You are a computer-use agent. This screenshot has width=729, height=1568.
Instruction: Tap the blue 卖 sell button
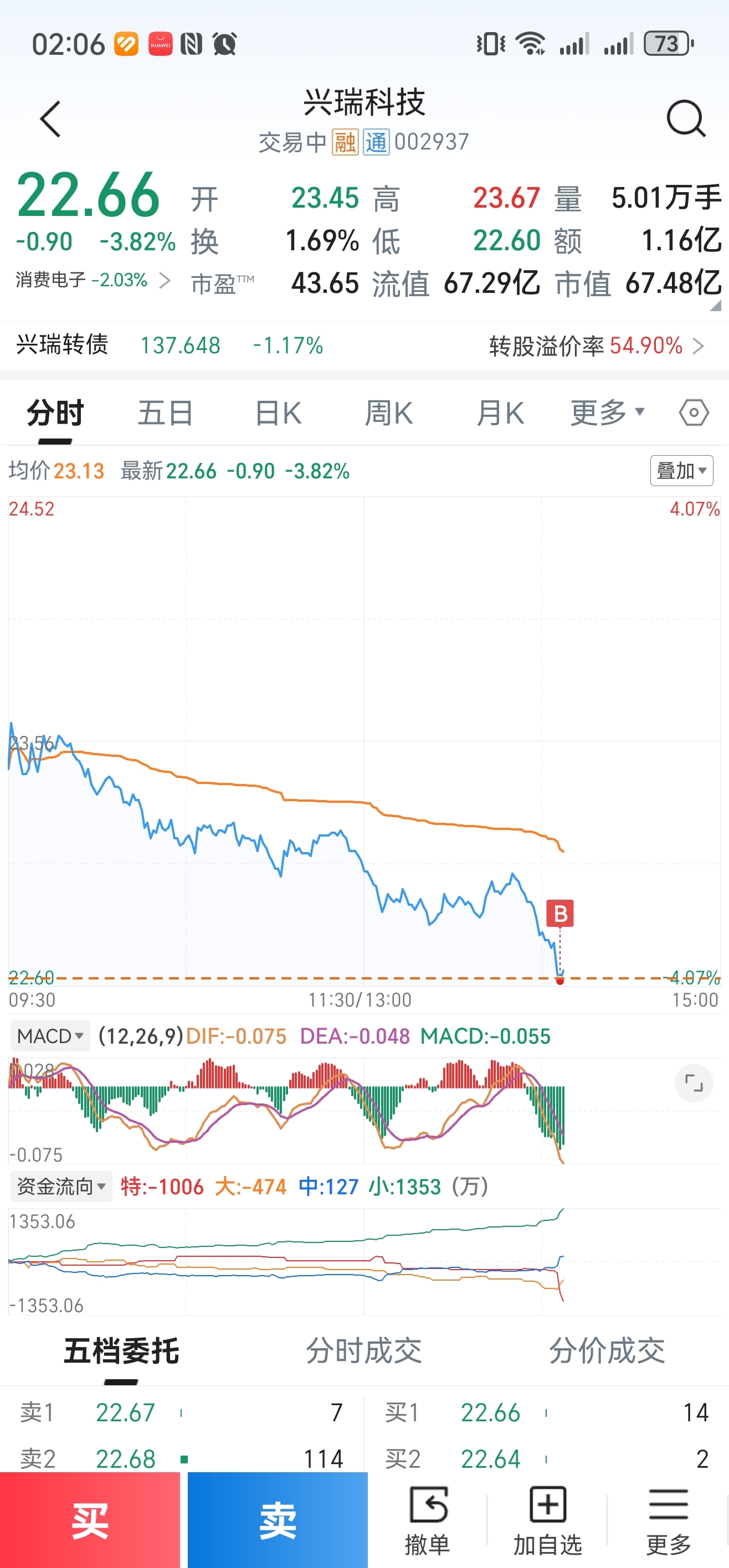[278, 1520]
